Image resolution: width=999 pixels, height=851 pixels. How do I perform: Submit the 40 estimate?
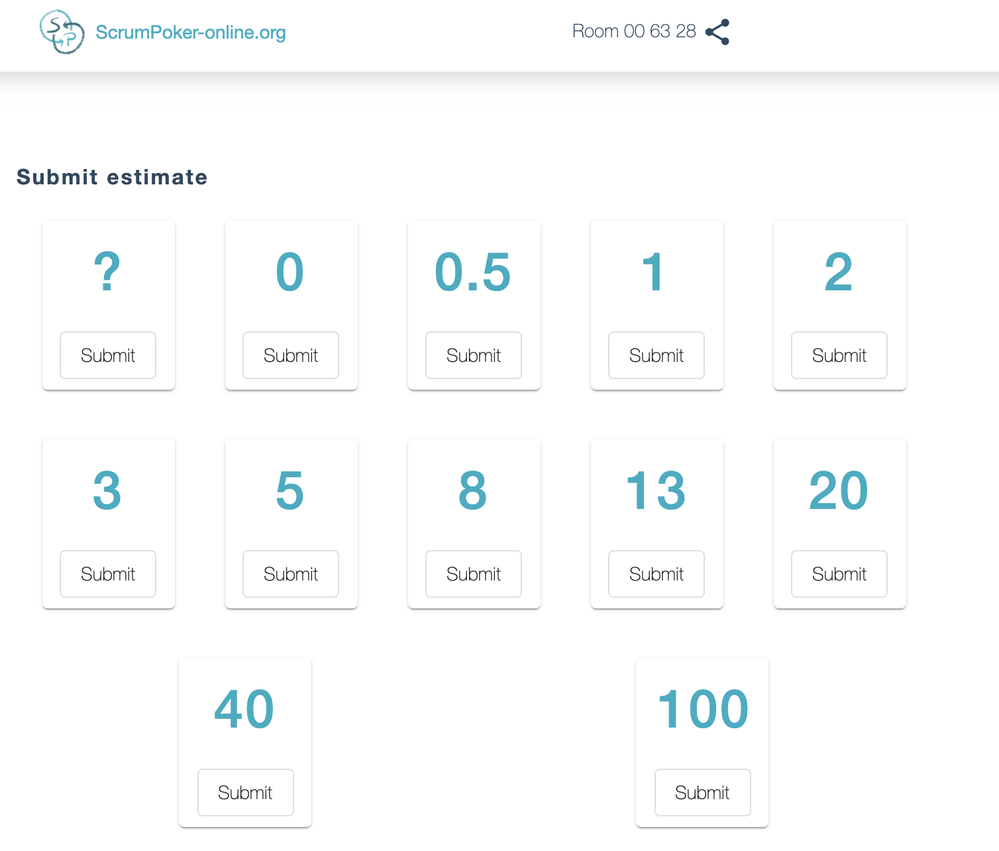point(245,792)
